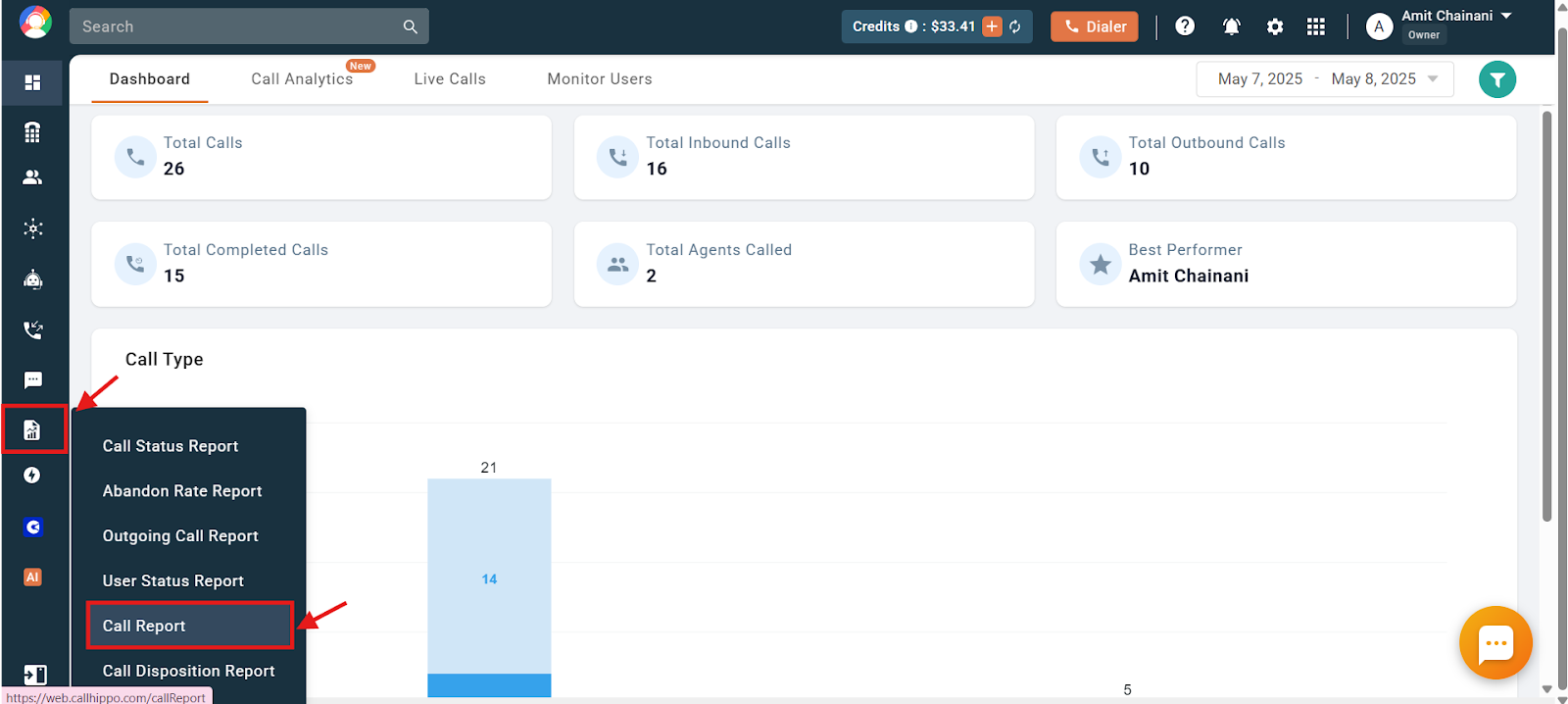The width and height of the screenshot is (1568, 704).
Task: Switch to the Call Analytics tab
Action: 302,79
